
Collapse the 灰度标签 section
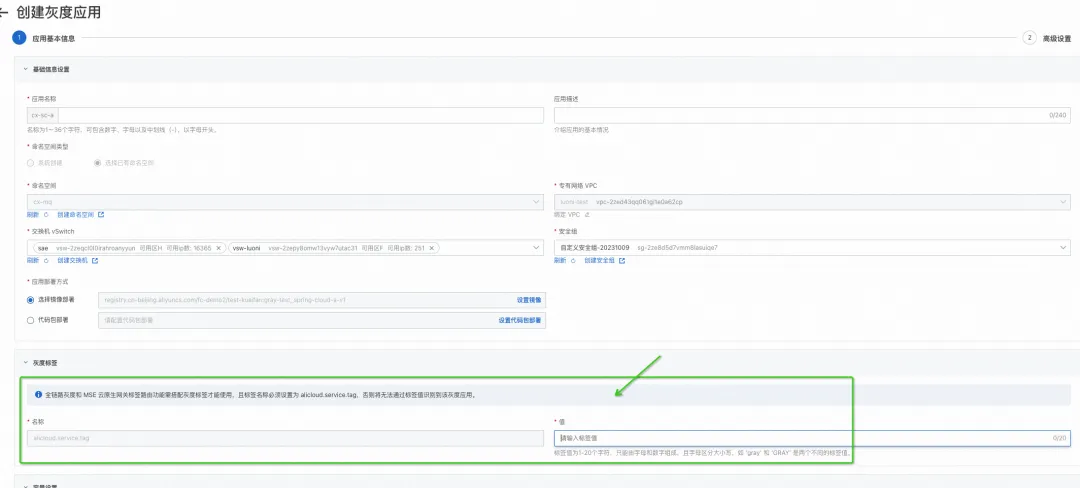pyautogui.click(x=25, y=362)
